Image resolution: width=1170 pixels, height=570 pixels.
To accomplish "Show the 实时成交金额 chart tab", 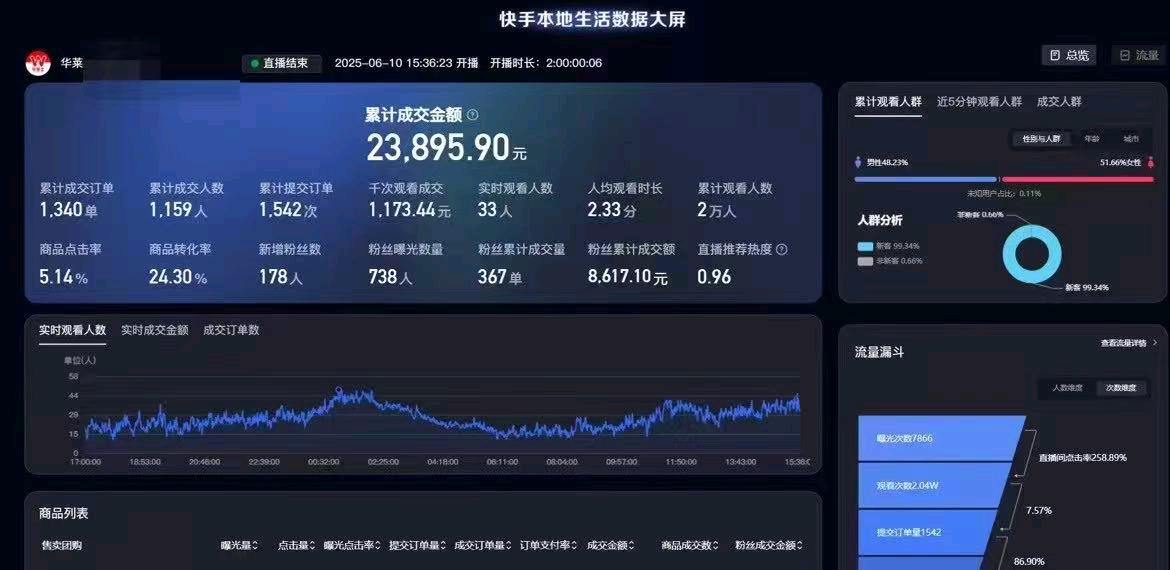I will [154, 330].
